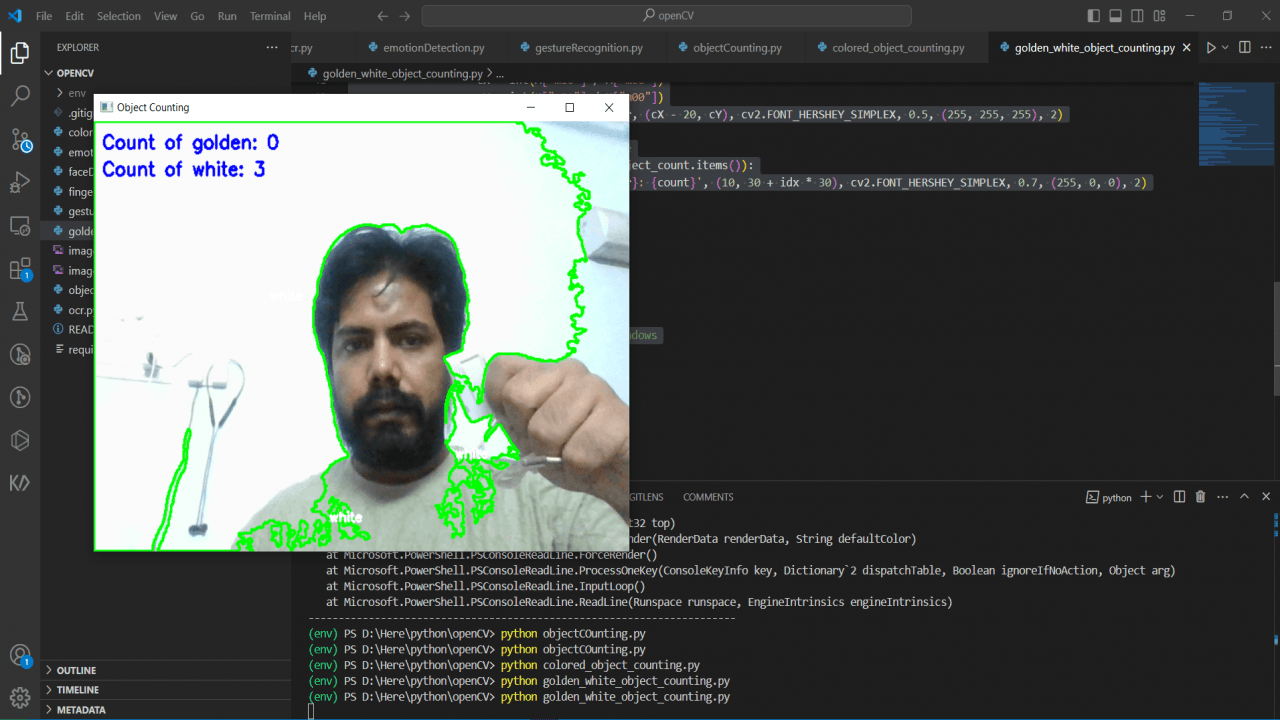Close the Object Counting window
1280x720 pixels.
click(609, 107)
